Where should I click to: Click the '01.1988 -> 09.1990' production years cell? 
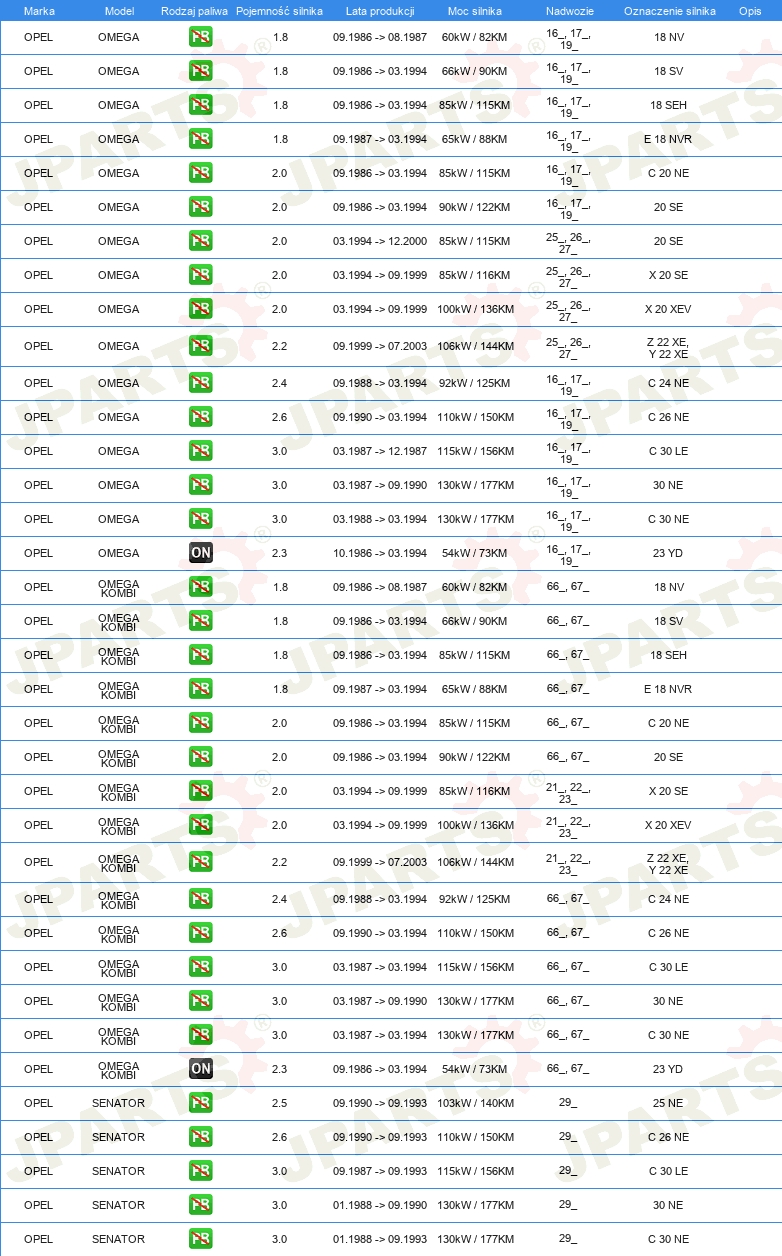pos(380,1205)
